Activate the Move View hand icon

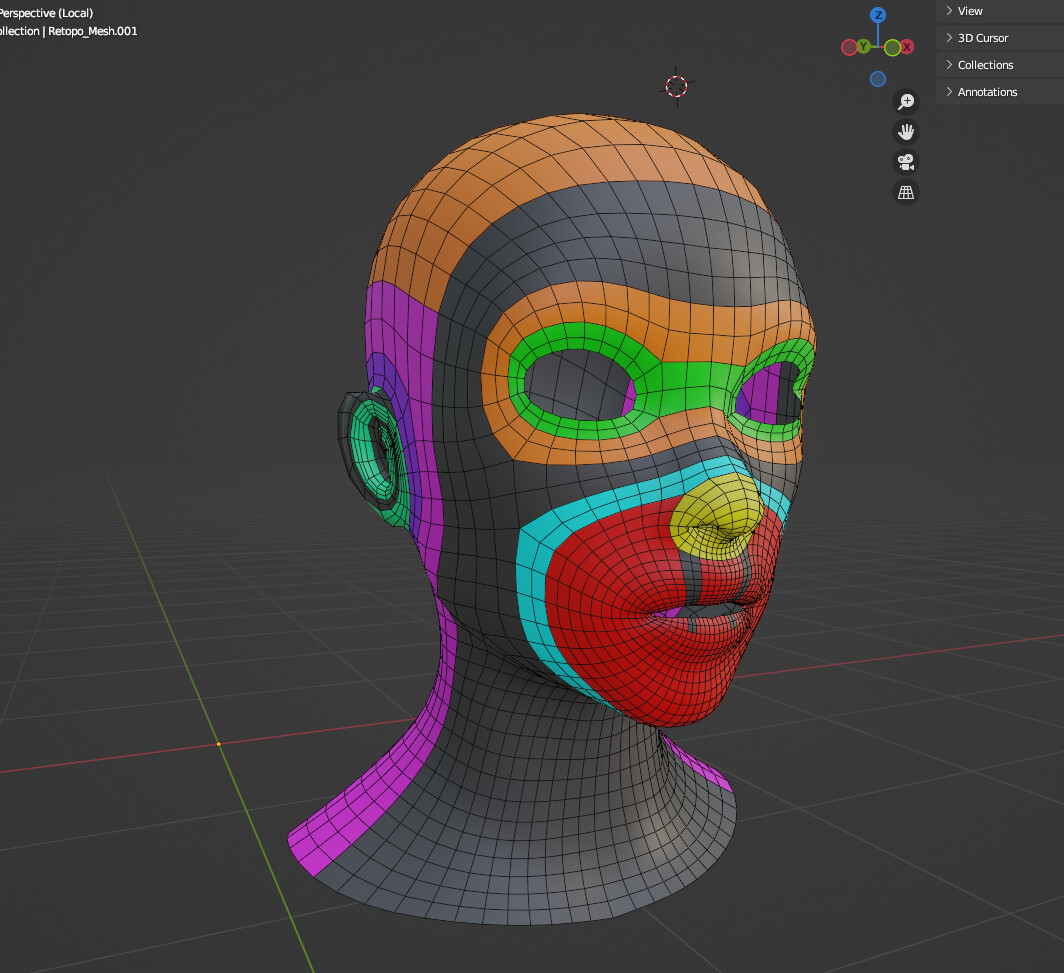[905, 131]
